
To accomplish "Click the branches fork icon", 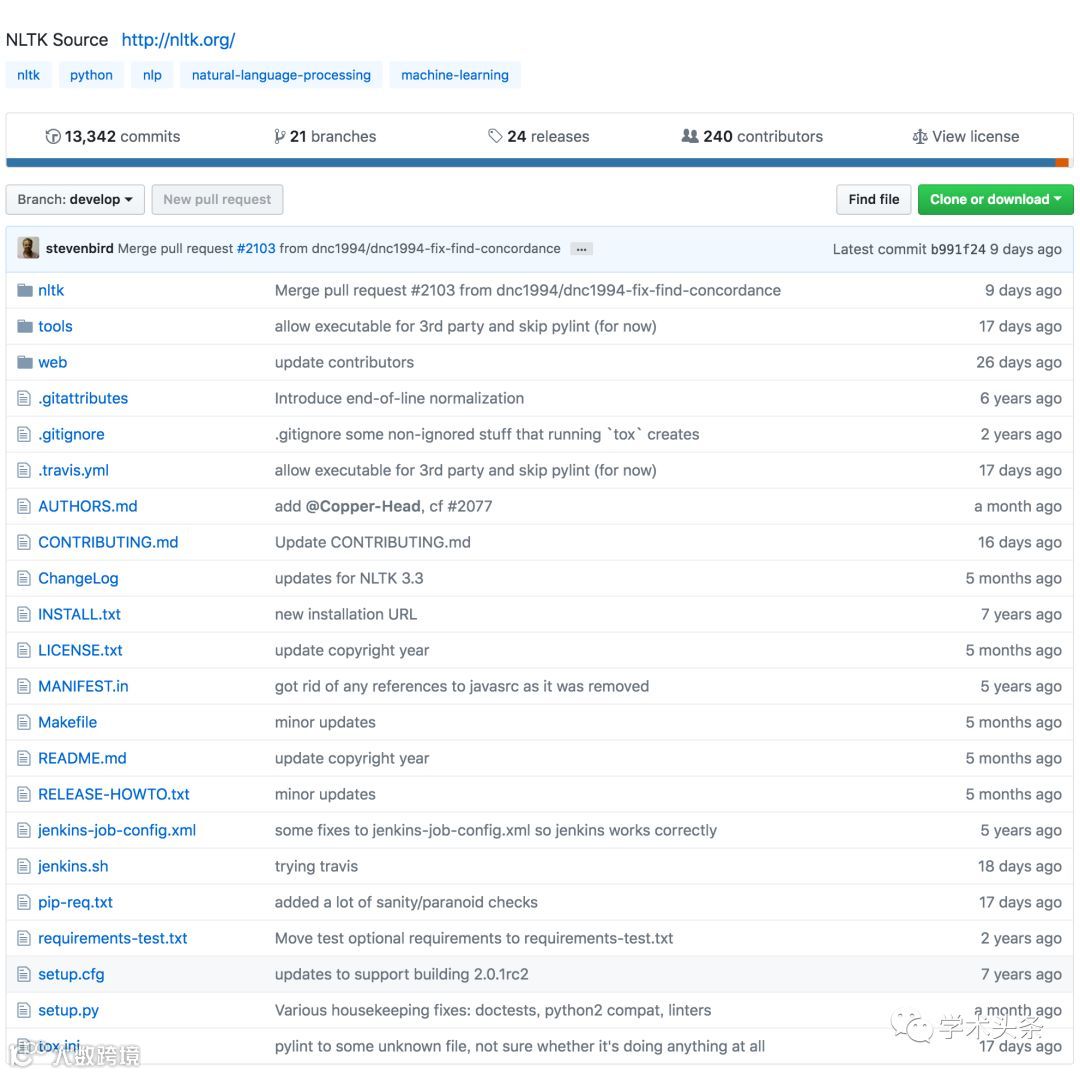I will pos(279,136).
